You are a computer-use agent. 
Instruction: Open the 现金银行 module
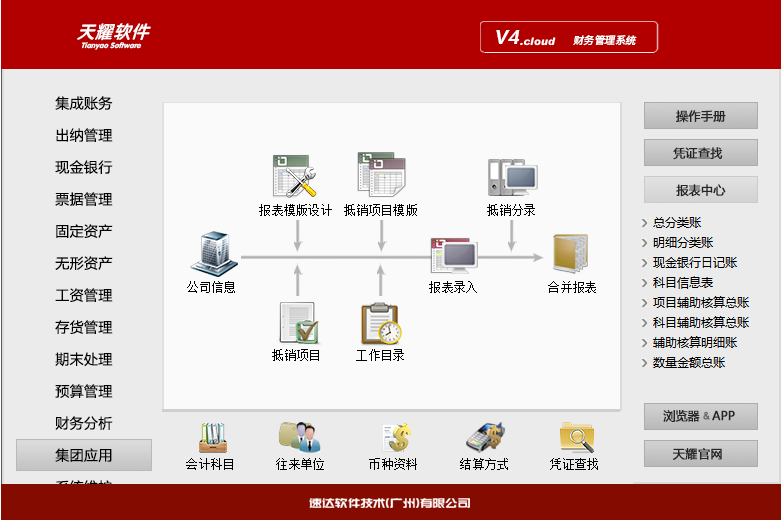[x=83, y=167]
